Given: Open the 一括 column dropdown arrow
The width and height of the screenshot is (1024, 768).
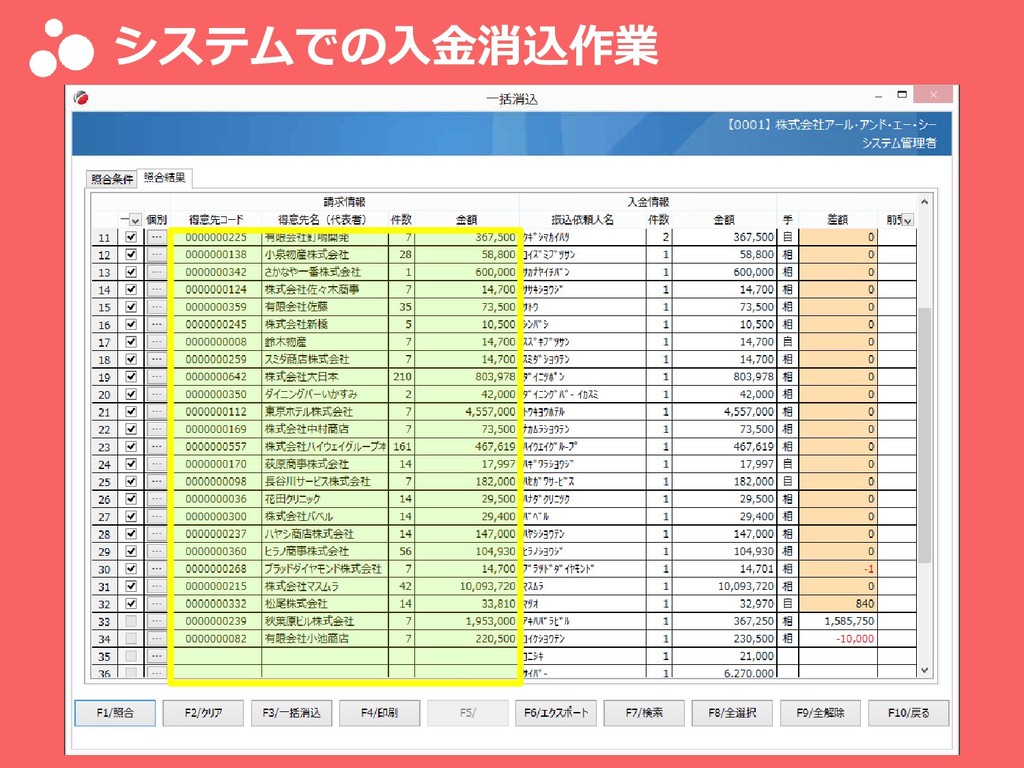Looking at the screenshot, I should (135, 220).
